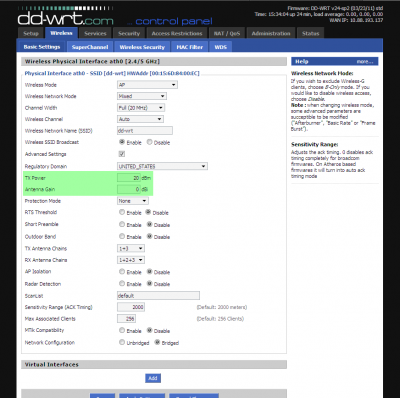
Task: Select Enable for Short Preamble
Action: (122, 224)
